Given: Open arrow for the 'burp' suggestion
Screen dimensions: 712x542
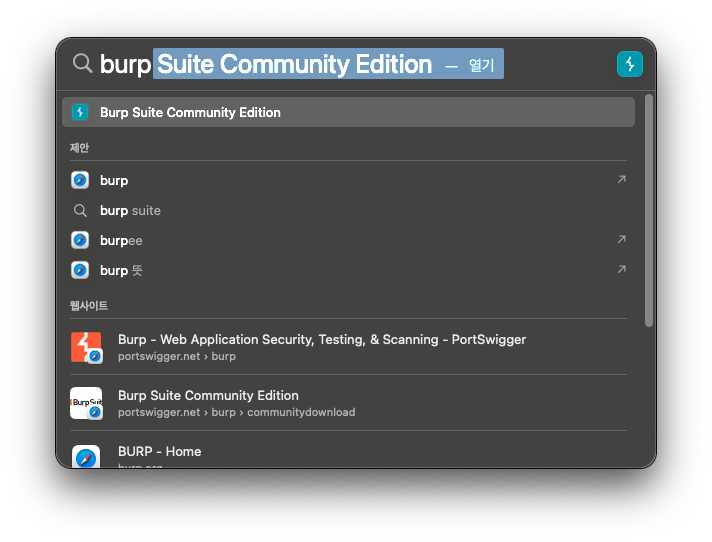Looking at the screenshot, I should tap(621, 180).
